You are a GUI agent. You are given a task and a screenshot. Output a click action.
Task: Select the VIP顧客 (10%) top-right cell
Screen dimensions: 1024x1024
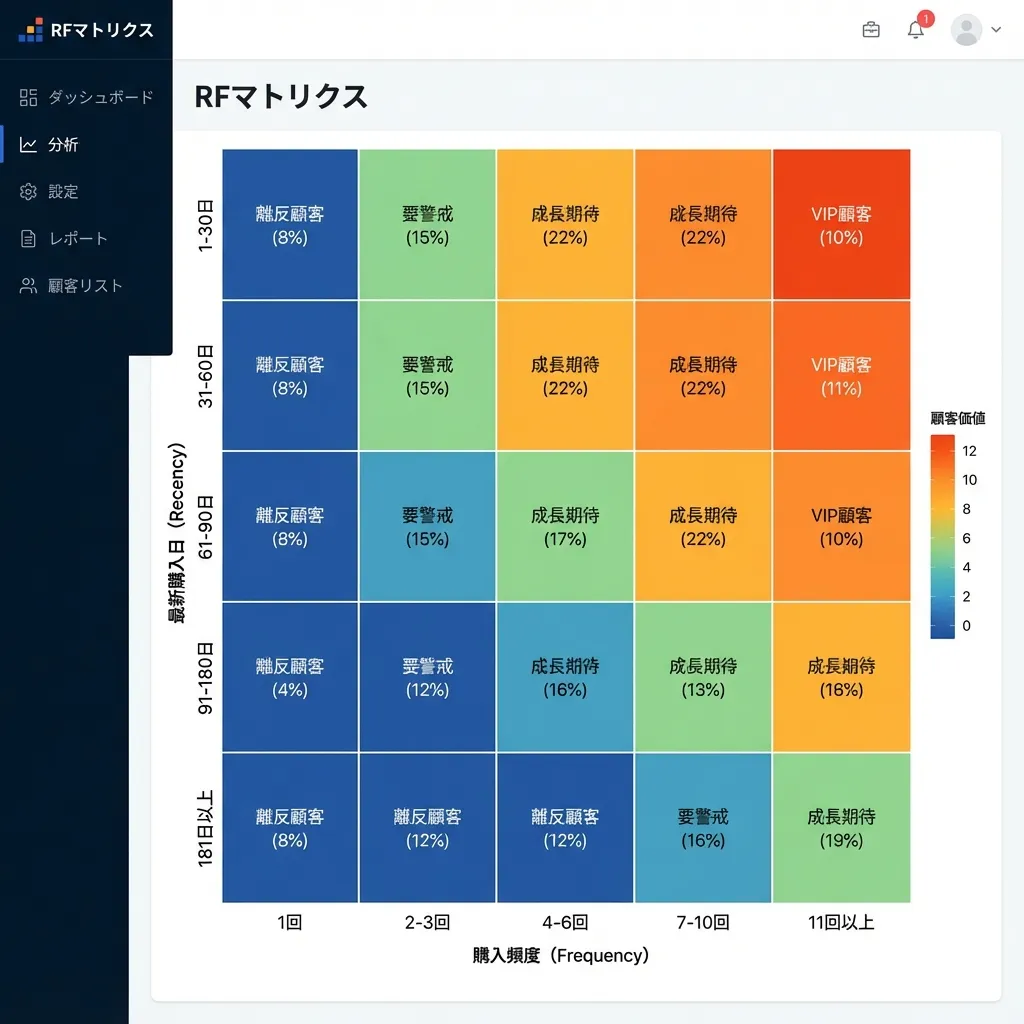840,224
